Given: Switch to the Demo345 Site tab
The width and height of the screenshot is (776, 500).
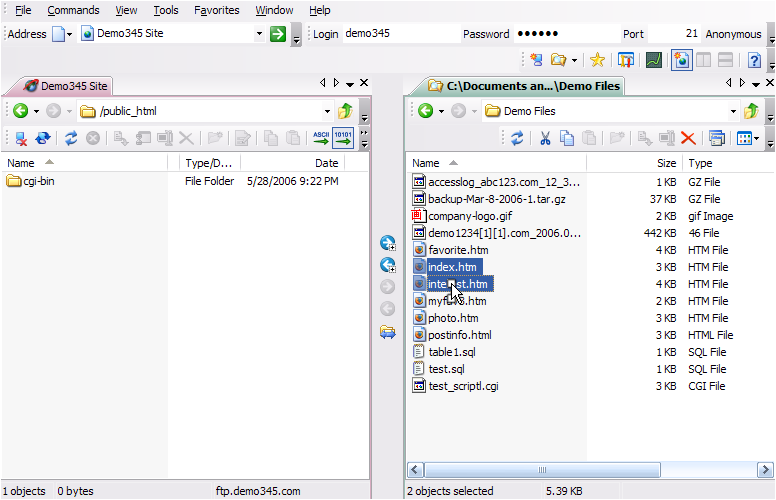Looking at the screenshot, I should click(66, 86).
